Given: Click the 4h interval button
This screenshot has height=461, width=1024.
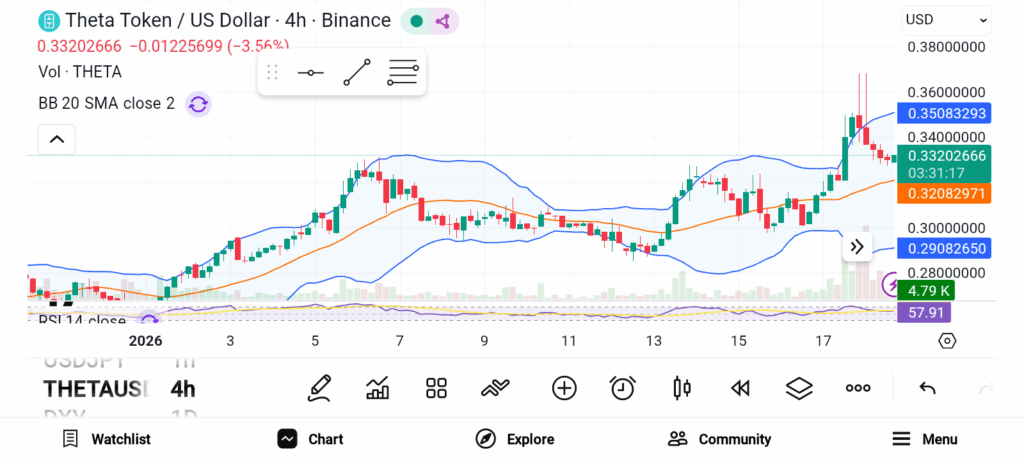Looking at the screenshot, I should click(183, 388).
